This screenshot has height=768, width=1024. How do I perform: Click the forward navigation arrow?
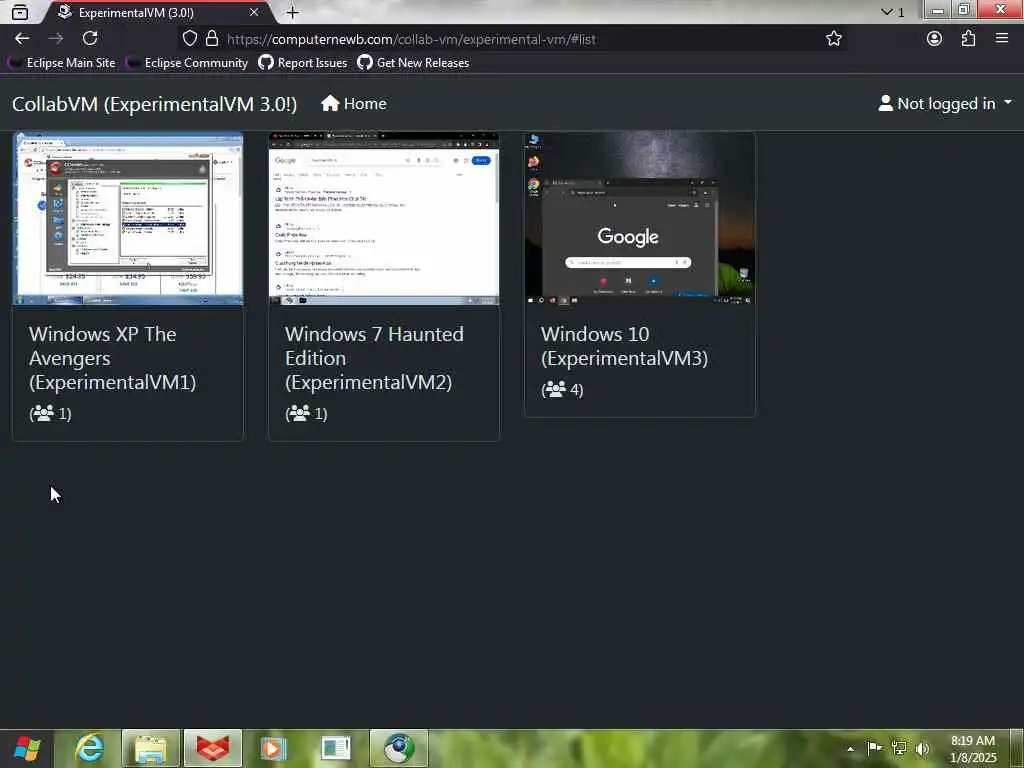(56, 39)
